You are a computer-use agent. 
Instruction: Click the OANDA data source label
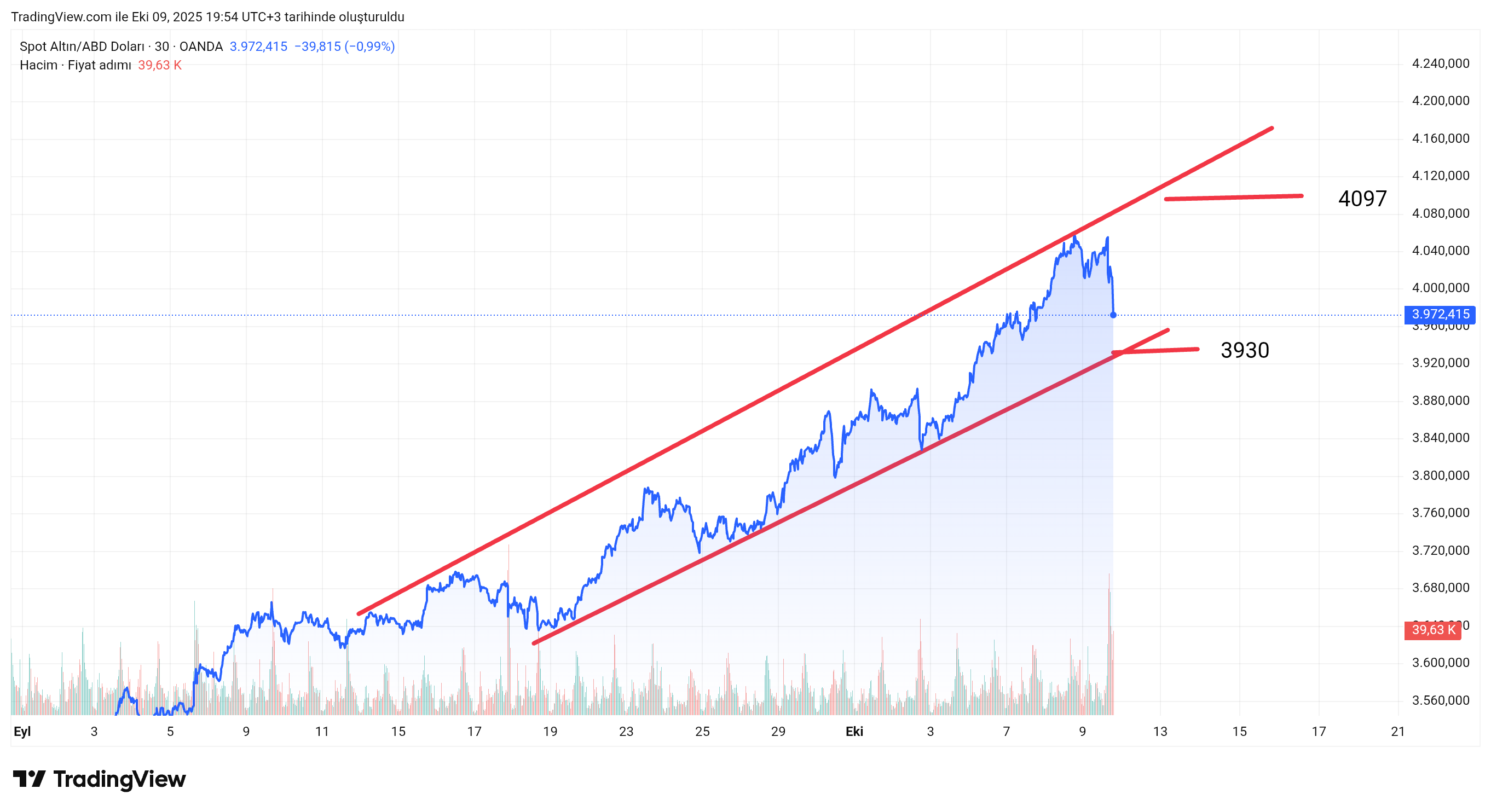(x=201, y=47)
